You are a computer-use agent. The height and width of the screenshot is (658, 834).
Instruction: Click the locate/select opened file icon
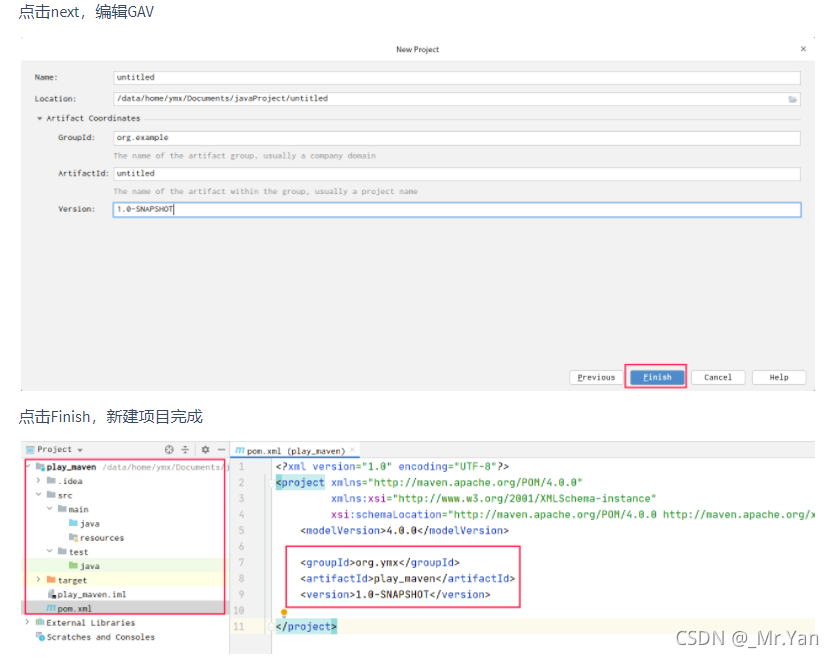[169, 449]
